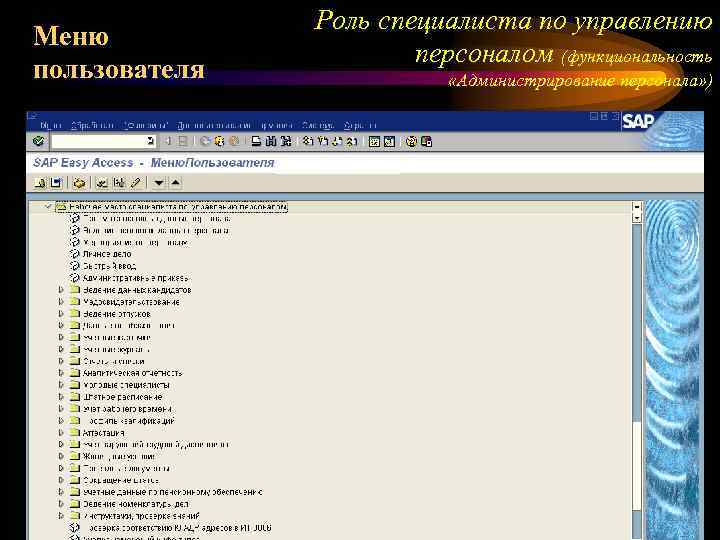
Task: Click the Add to Favorites icon
Action: click(x=102, y=183)
